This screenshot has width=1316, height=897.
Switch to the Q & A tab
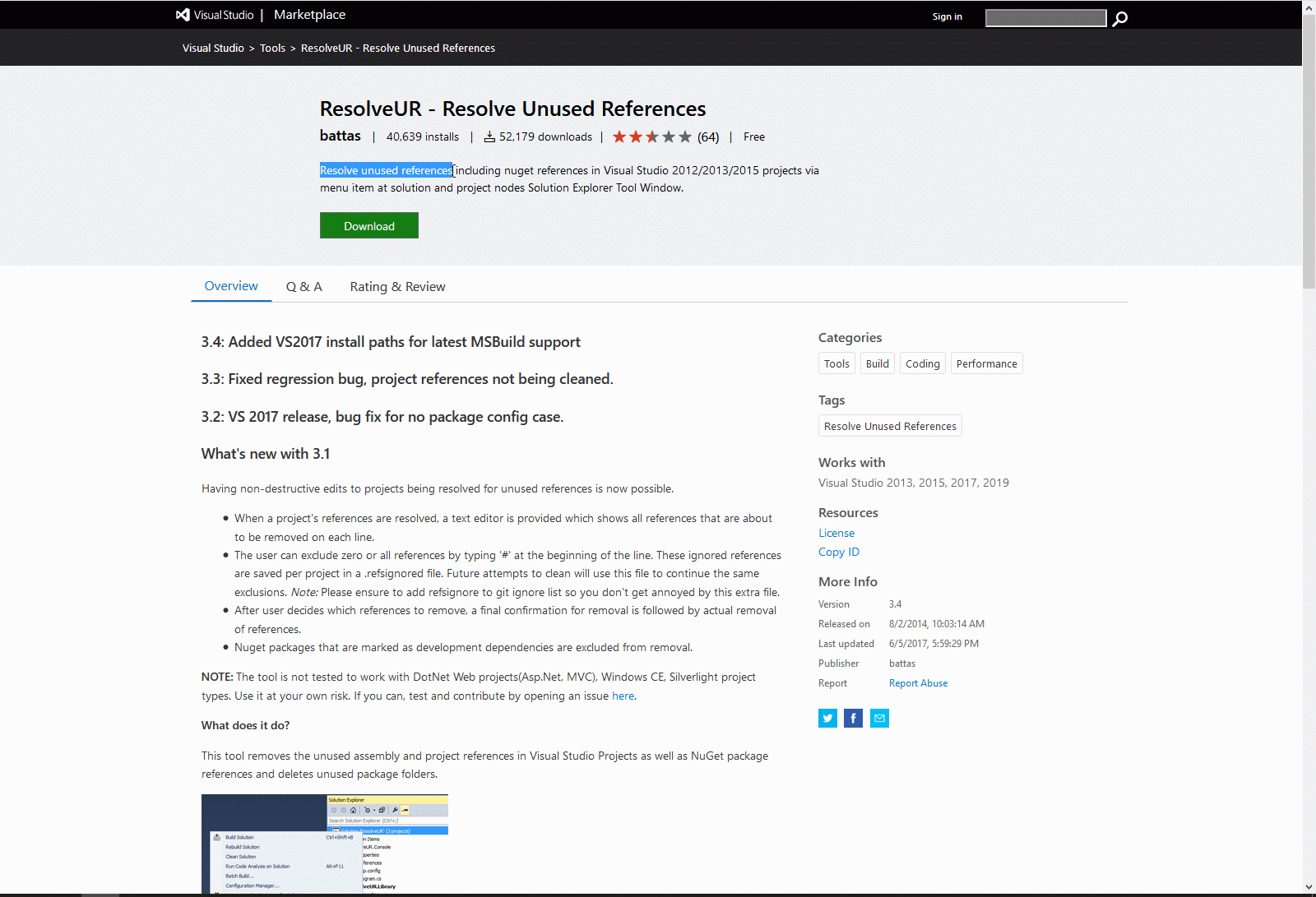tap(304, 287)
